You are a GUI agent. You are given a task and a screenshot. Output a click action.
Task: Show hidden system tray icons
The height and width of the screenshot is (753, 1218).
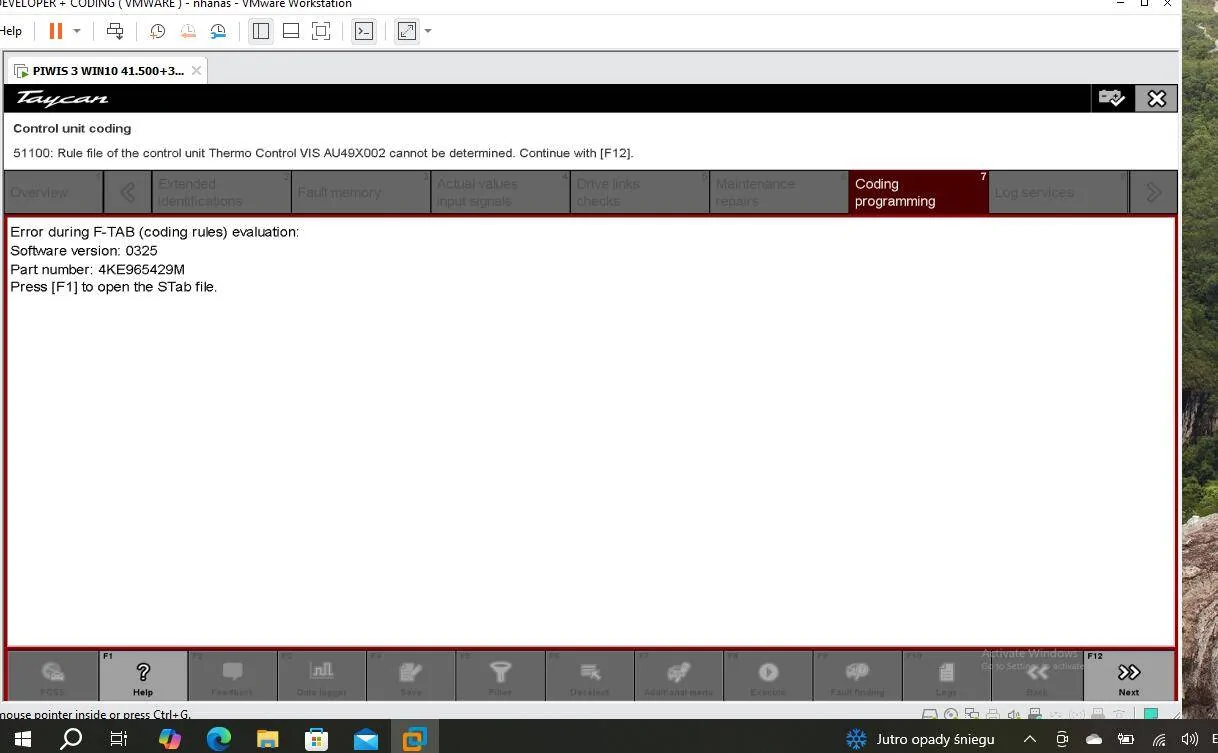pos(1030,739)
